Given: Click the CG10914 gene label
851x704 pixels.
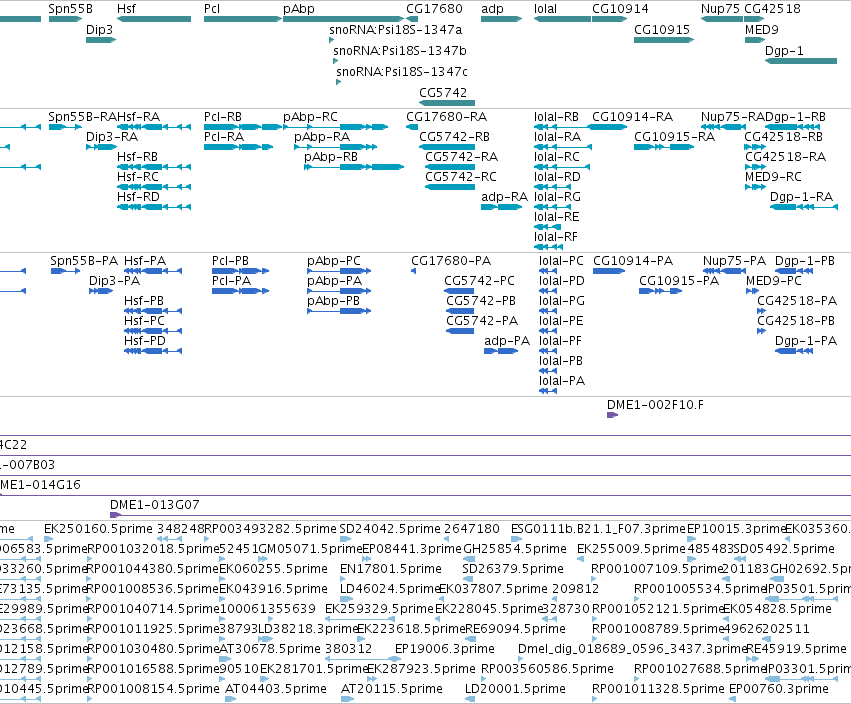Looking at the screenshot, I should pos(620,9).
